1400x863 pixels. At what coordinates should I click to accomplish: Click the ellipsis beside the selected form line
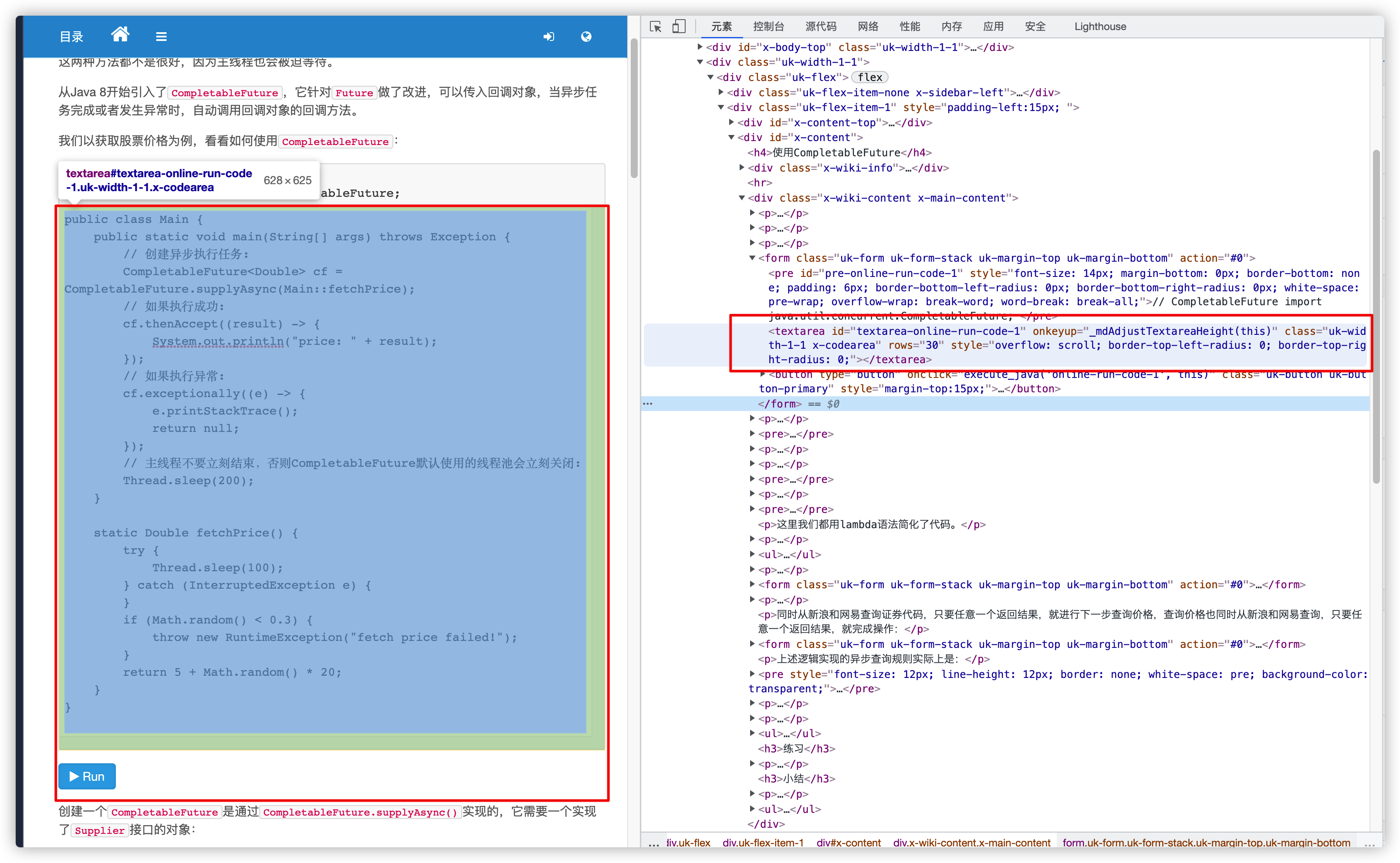tap(647, 404)
